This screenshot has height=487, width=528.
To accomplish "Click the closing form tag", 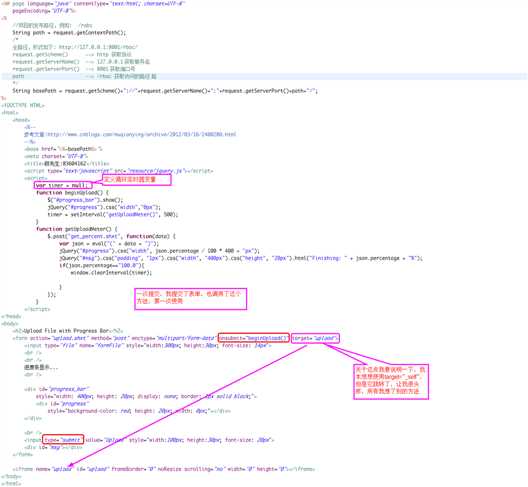I will [23, 455].
